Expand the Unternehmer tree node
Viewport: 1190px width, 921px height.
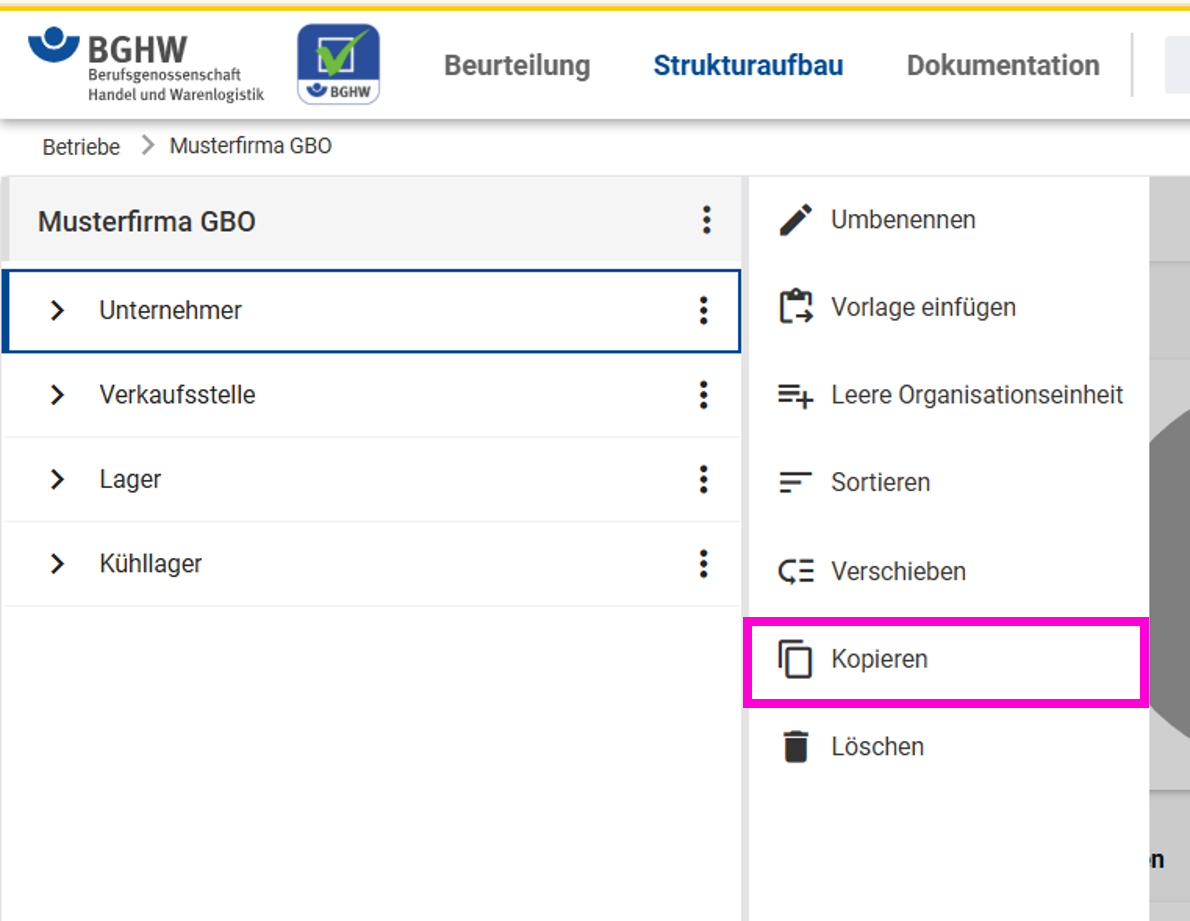pos(57,311)
